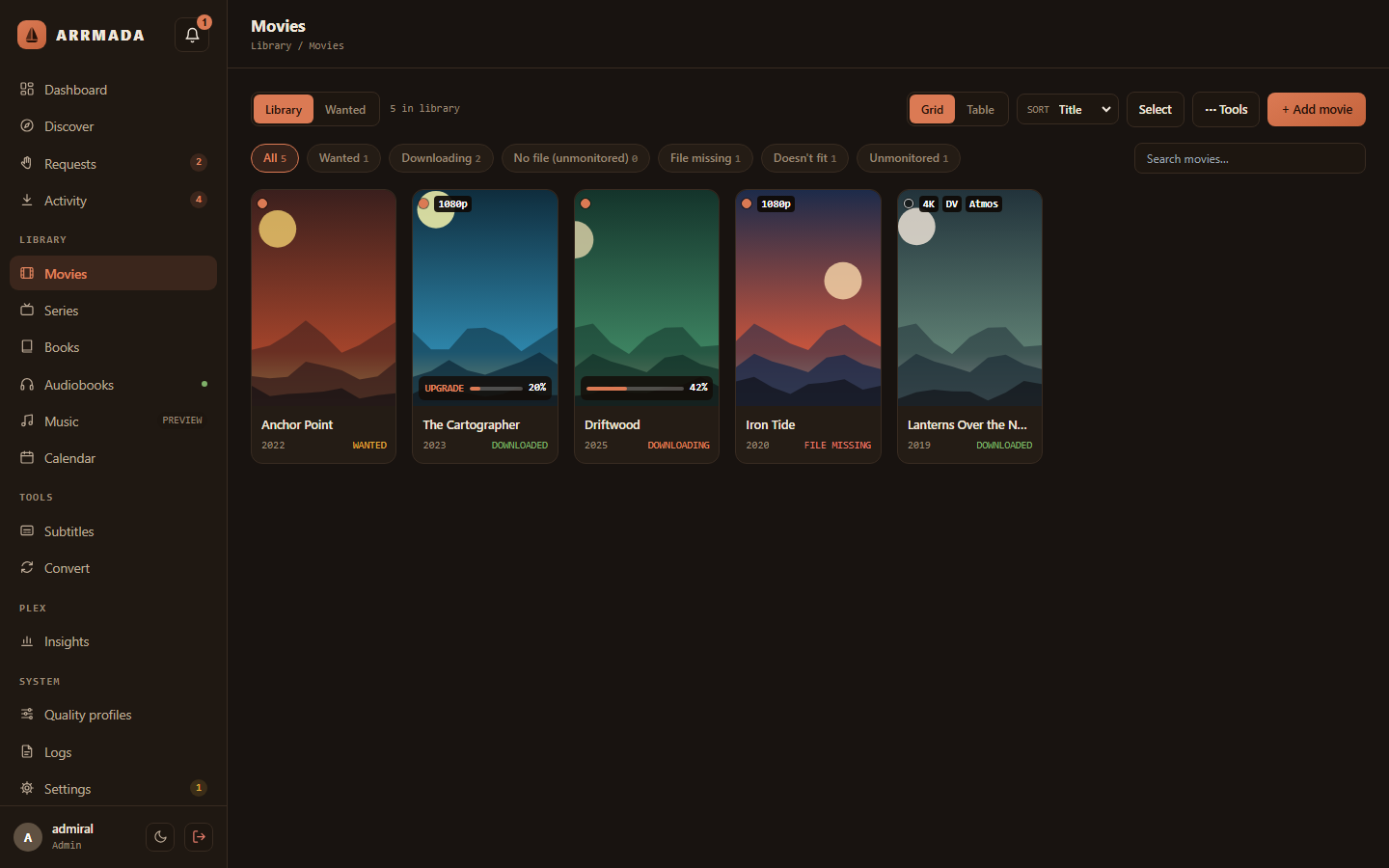Open Books library
Viewport: 1389px width, 868px height.
point(113,347)
